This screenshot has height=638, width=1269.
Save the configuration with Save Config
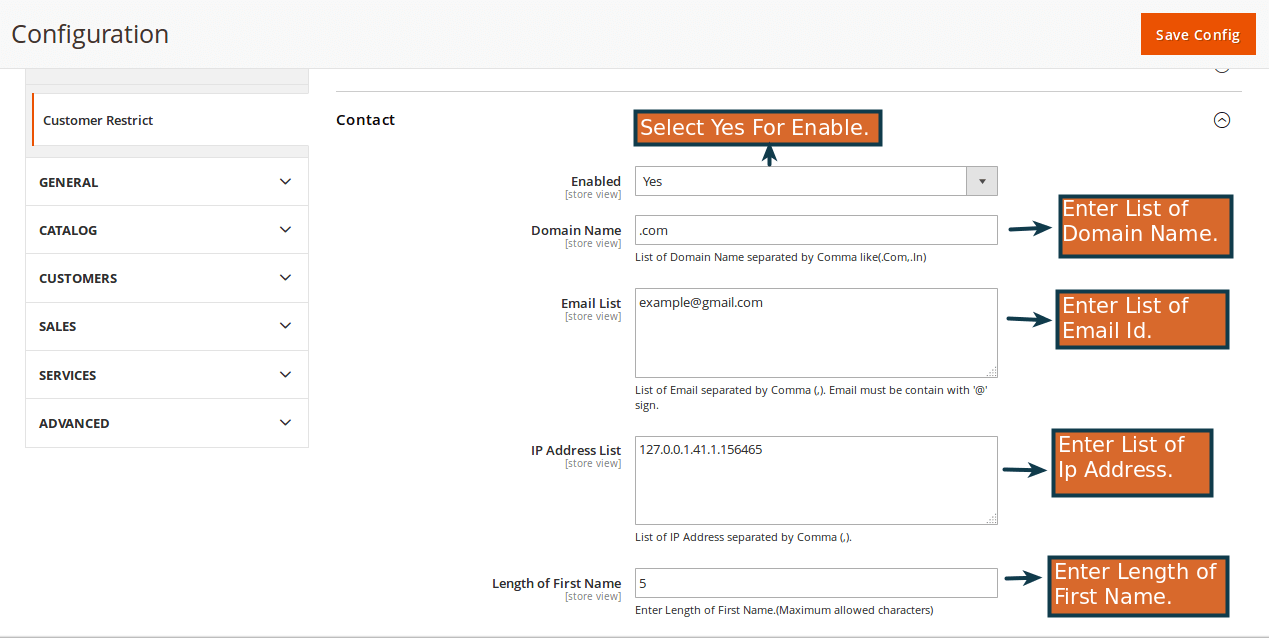(1197, 34)
